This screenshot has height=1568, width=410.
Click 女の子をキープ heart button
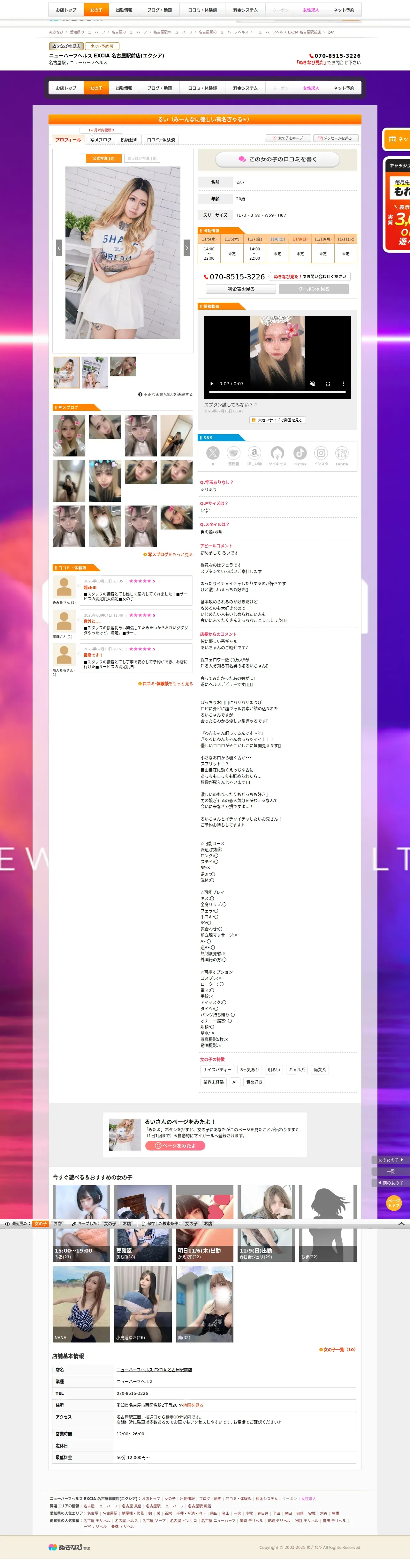tap(288, 138)
